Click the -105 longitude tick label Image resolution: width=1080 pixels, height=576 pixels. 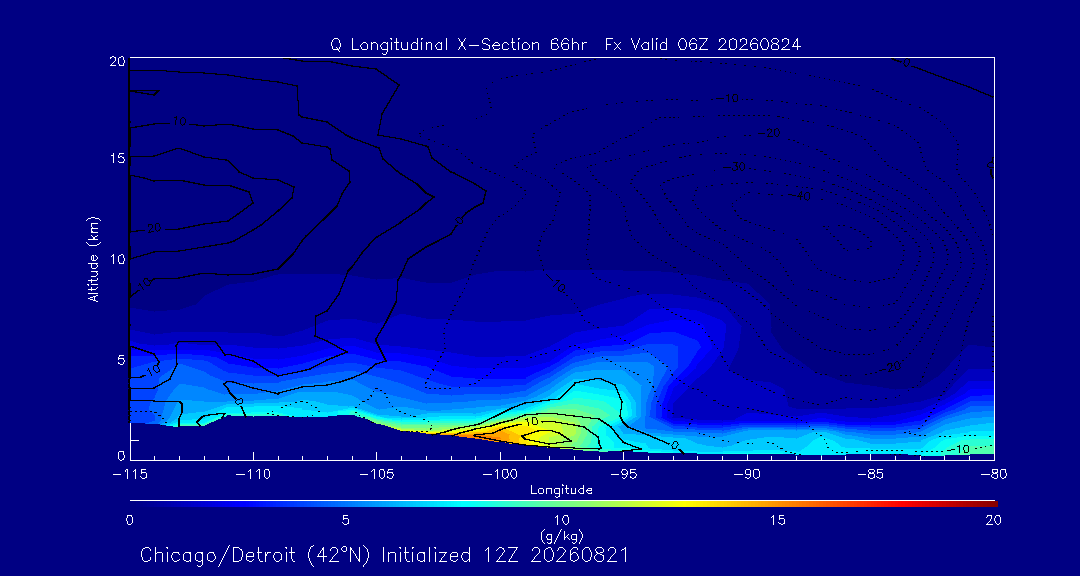(376, 475)
